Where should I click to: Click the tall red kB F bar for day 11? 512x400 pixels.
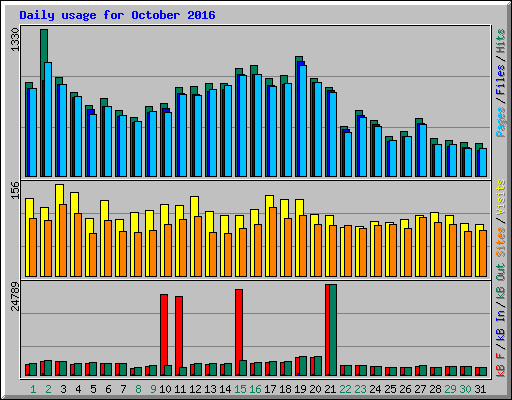179,335
